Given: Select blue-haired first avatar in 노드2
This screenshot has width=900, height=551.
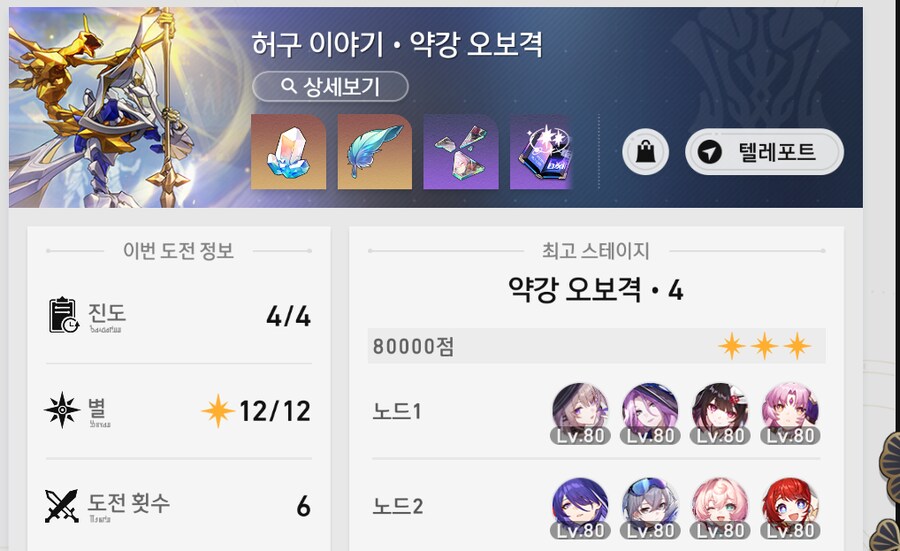Looking at the screenshot, I should click(x=580, y=509).
